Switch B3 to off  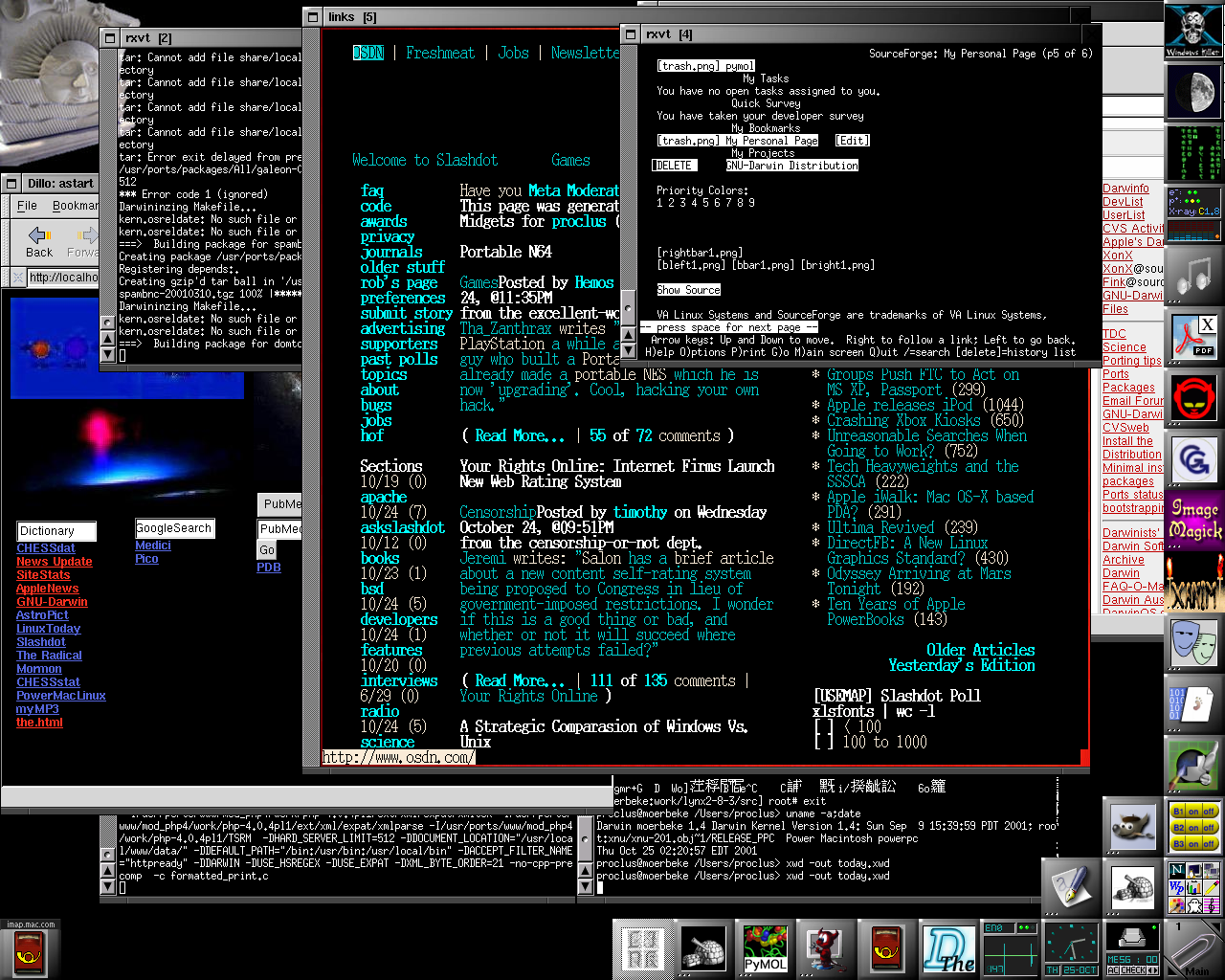tap(1209, 843)
